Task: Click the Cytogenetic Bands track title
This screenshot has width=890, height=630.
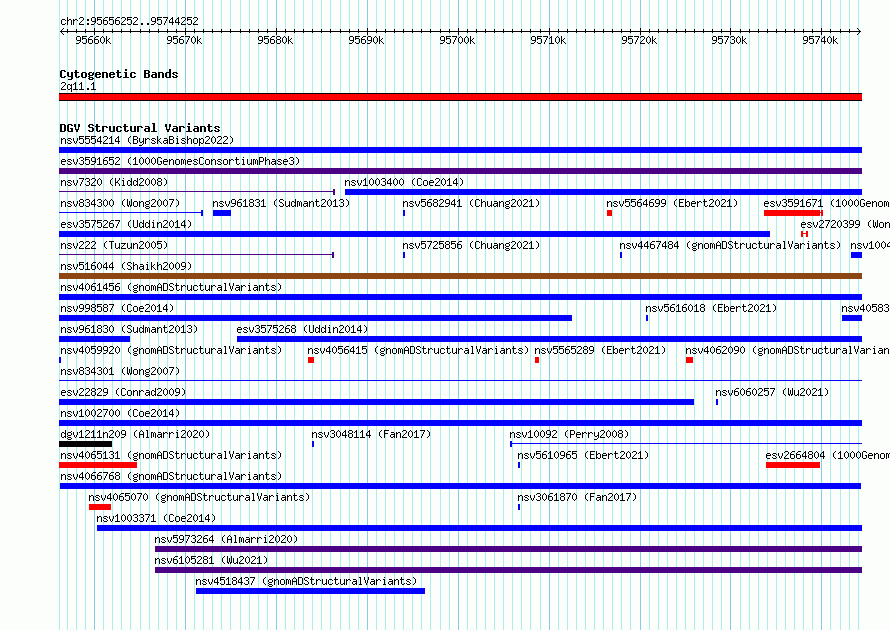Action: pos(119,74)
